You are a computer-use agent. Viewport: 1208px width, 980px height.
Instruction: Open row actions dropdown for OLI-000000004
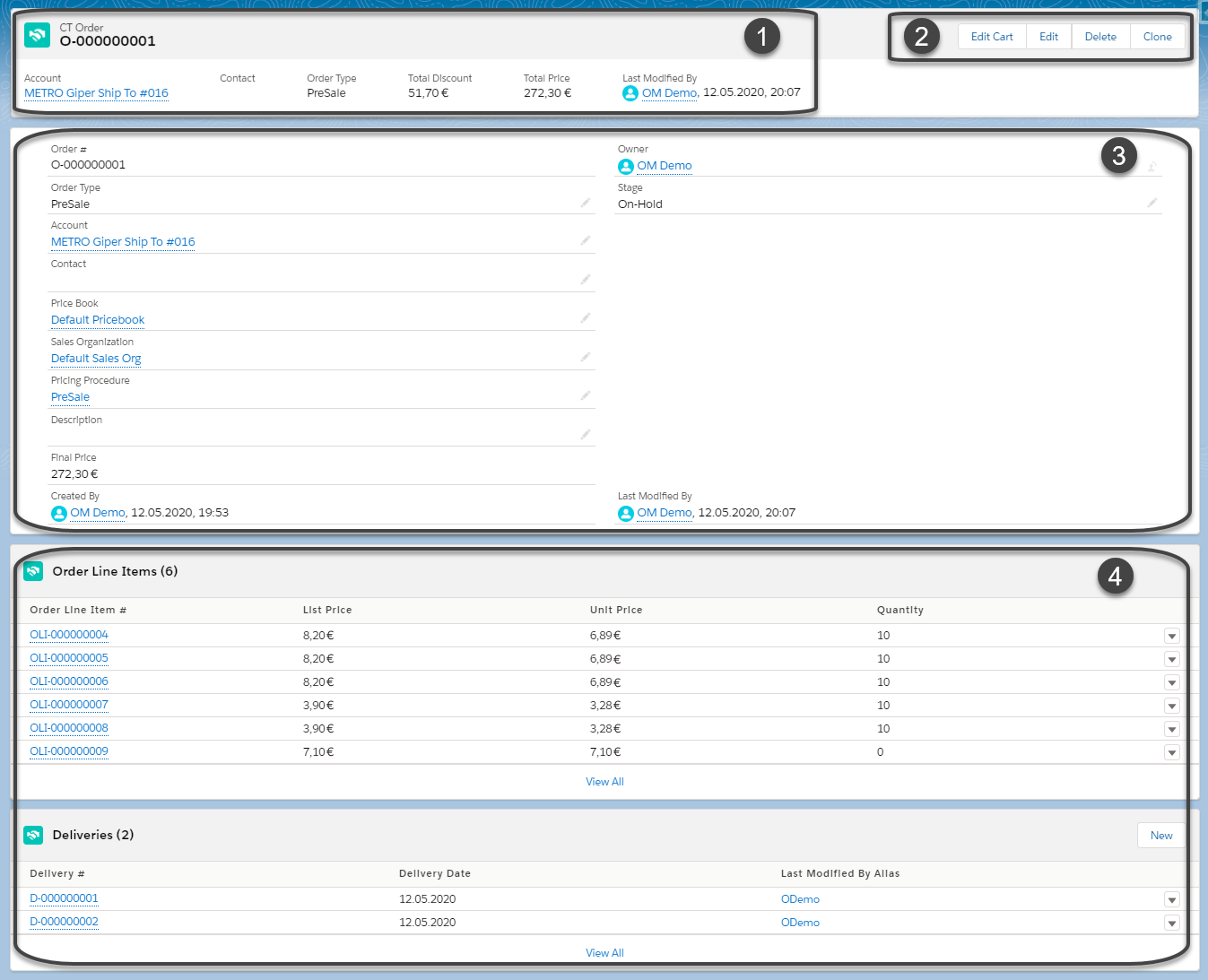[x=1171, y=636]
